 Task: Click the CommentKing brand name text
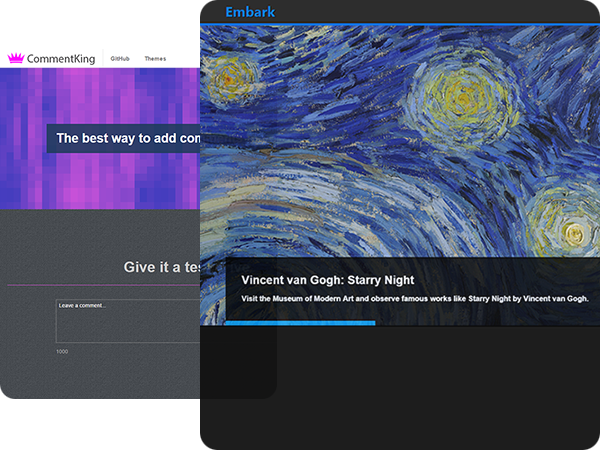(61, 59)
